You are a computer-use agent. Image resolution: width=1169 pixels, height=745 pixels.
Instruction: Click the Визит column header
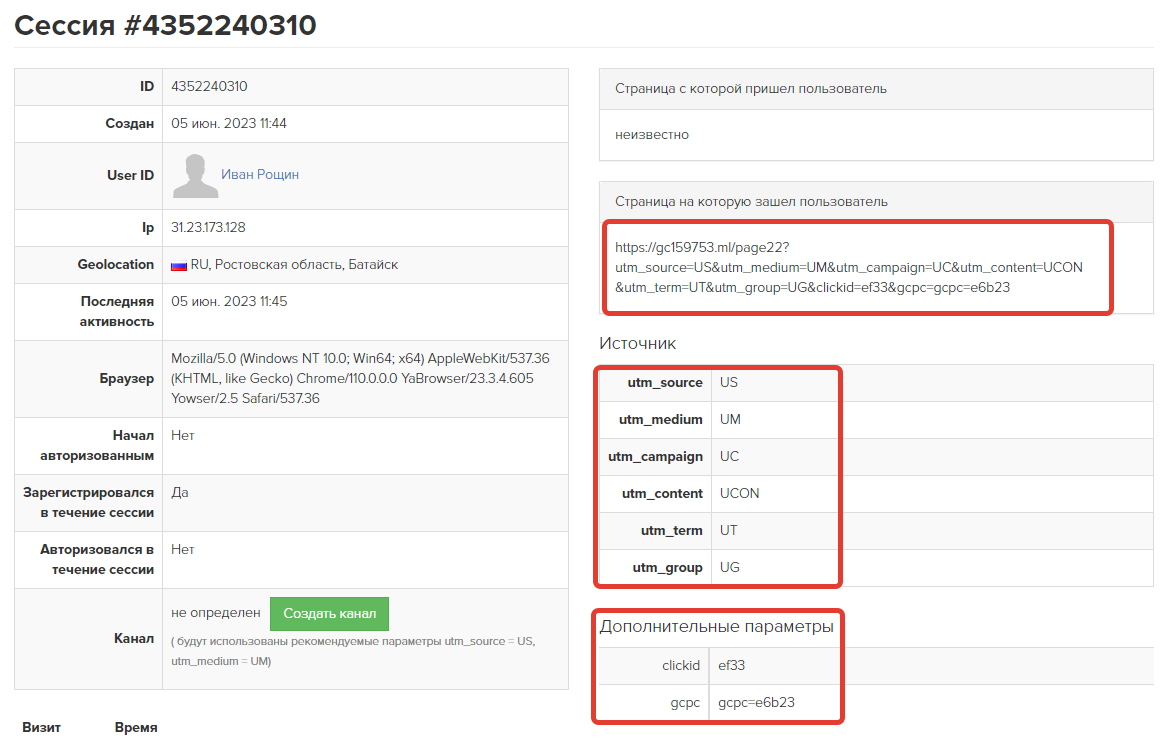coord(42,728)
